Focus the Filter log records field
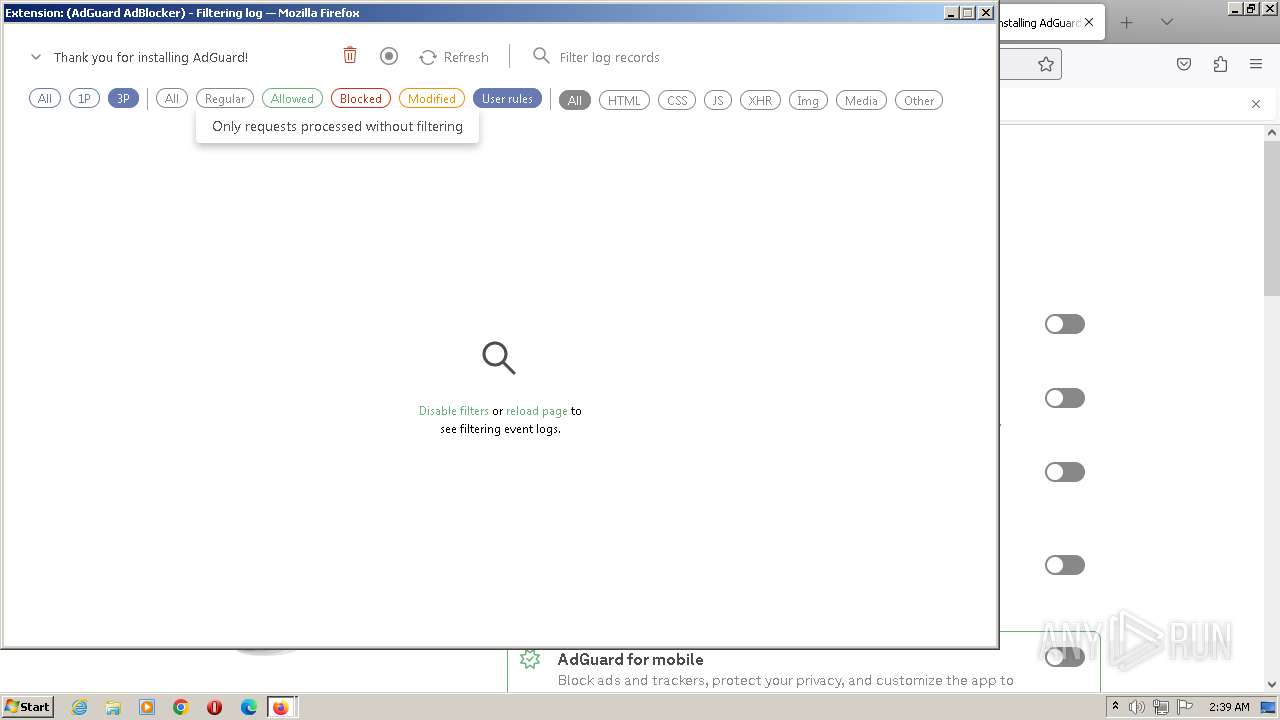 (610, 57)
